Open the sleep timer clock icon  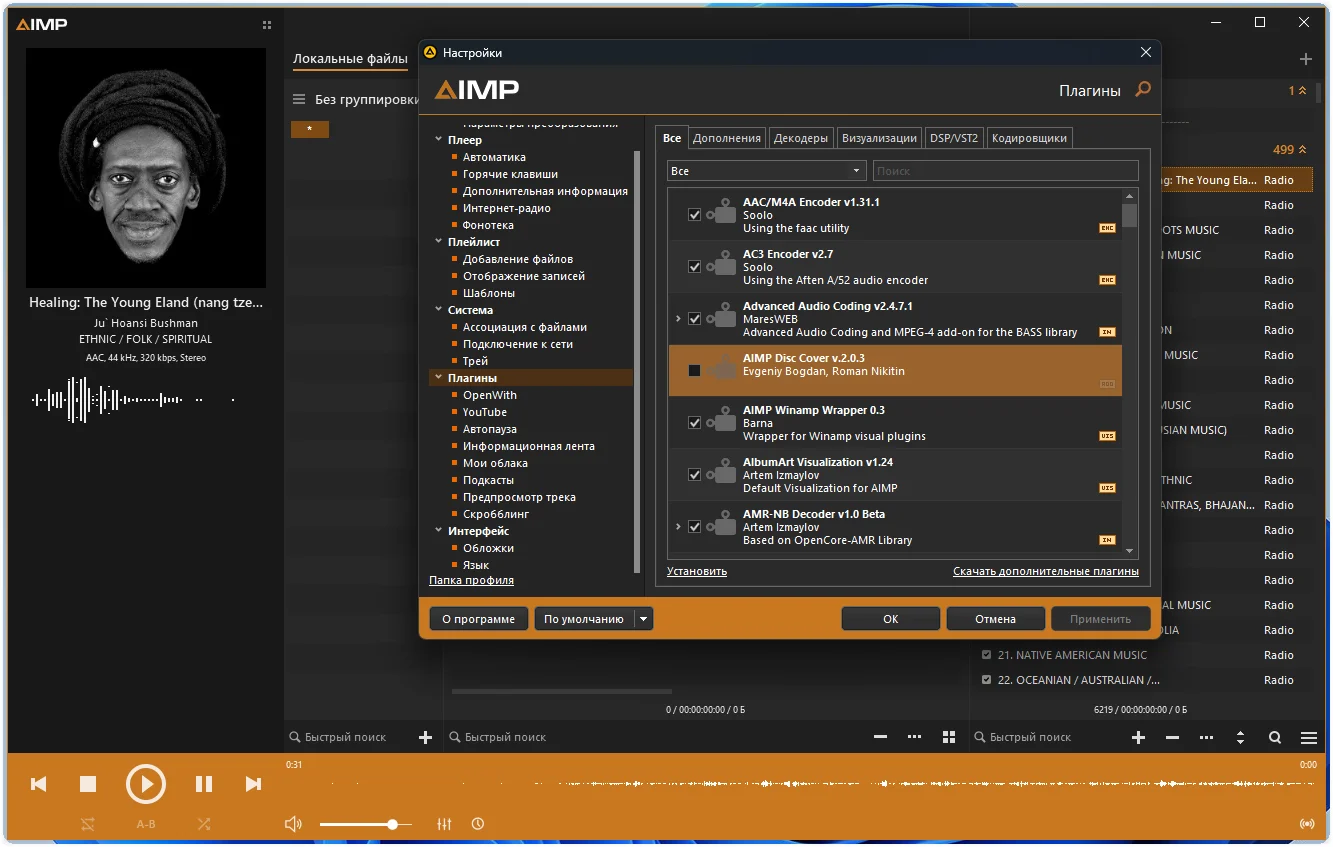coord(478,824)
